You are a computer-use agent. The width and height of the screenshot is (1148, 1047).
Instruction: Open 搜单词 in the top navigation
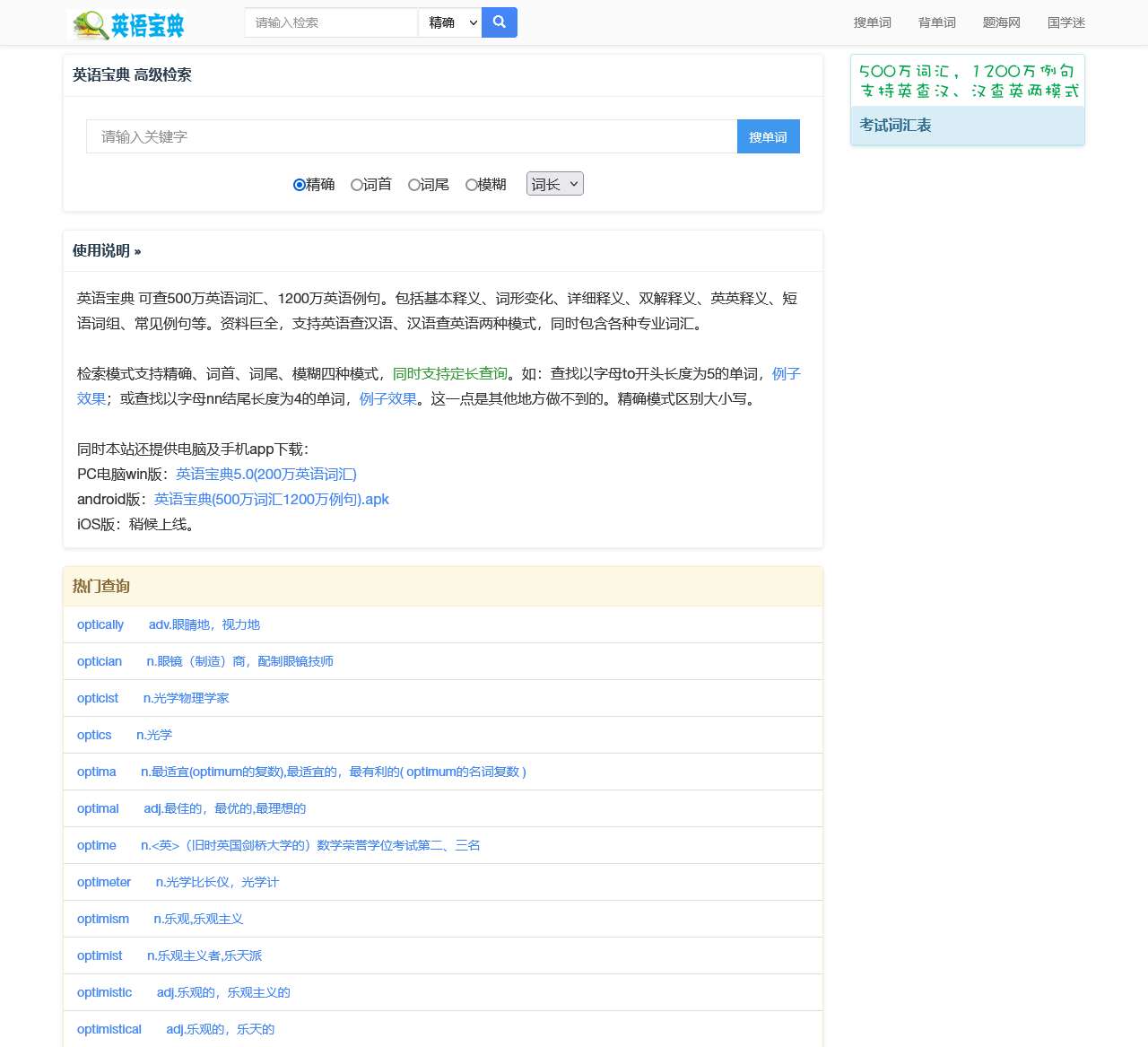pyautogui.click(x=873, y=22)
